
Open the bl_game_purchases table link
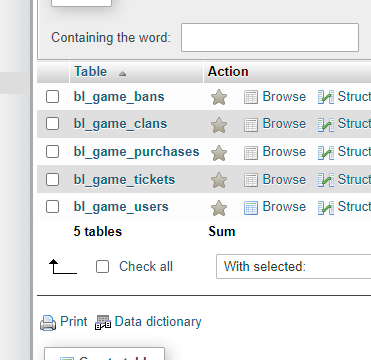(x=136, y=152)
